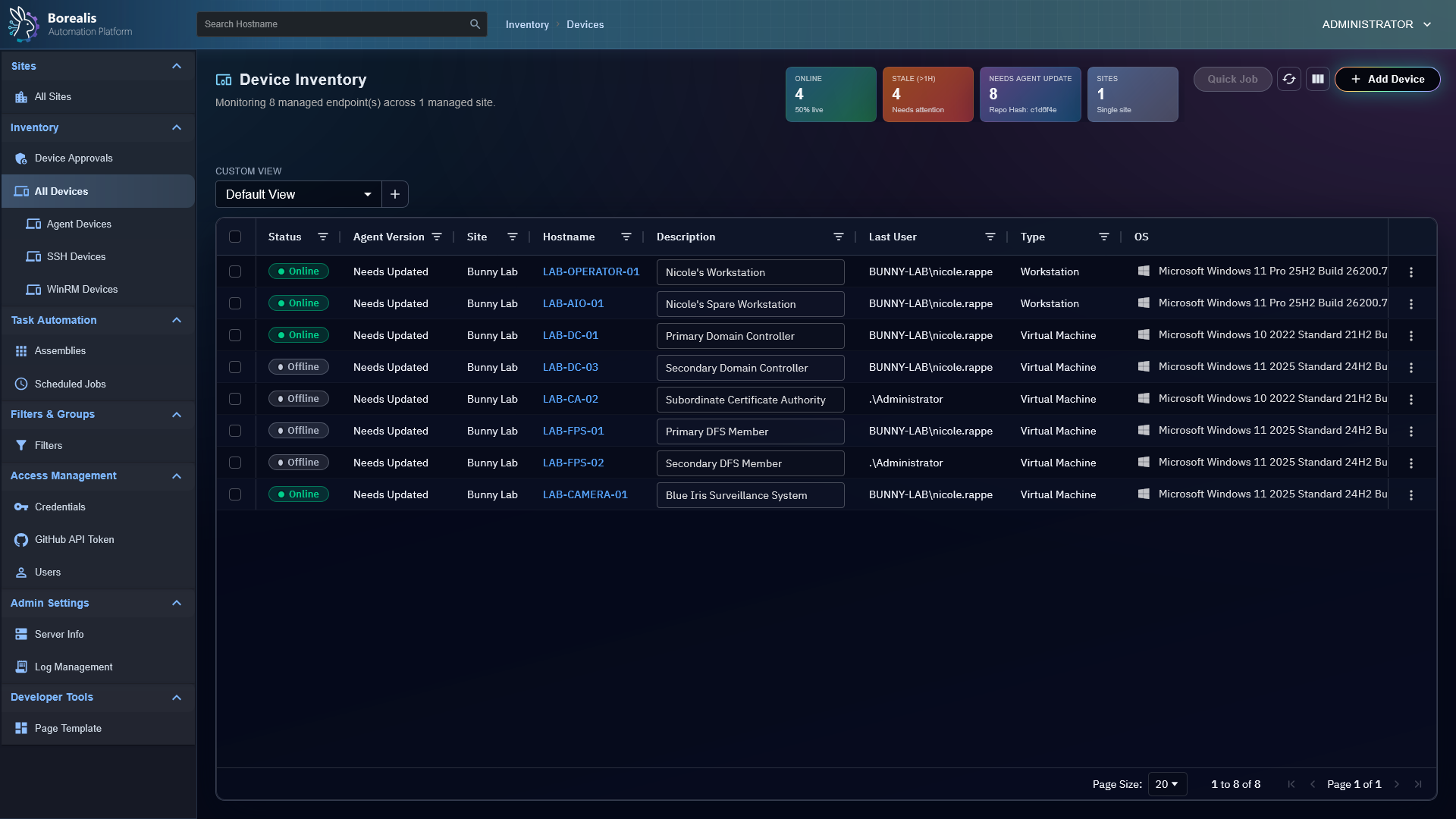The height and width of the screenshot is (819, 1456).
Task: Add a new custom view with plus icon
Action: tap(395, 194)
